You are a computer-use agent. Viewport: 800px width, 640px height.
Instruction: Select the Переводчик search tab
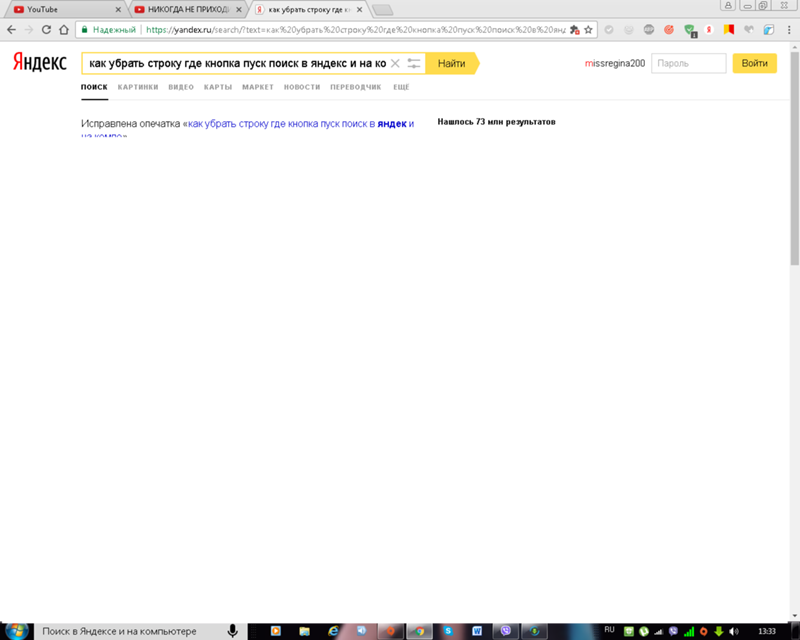coord(356,87)
